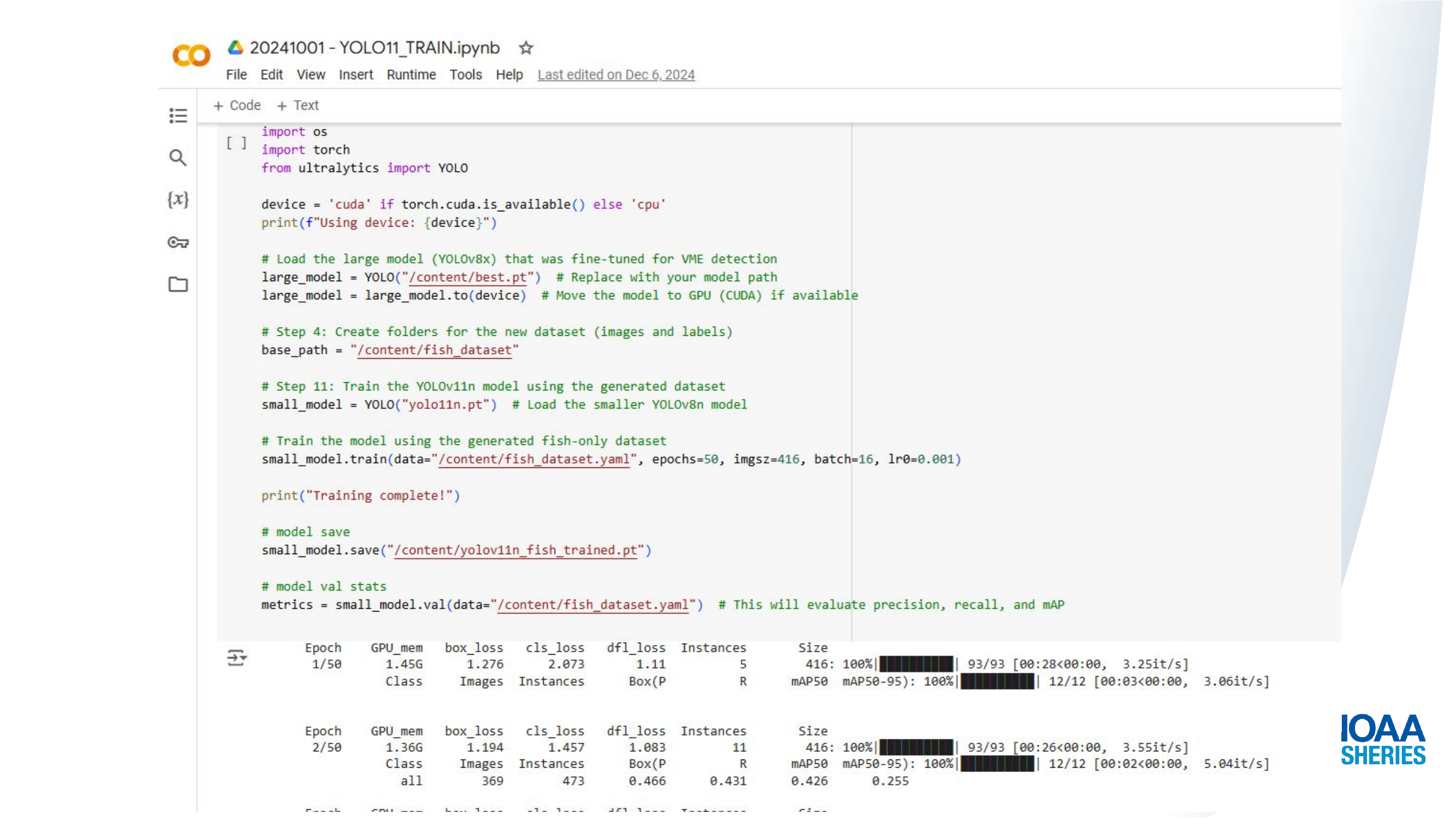Open the files folder icon in sidebar
Screen dimensions: 1456x819
click(178, 284)
